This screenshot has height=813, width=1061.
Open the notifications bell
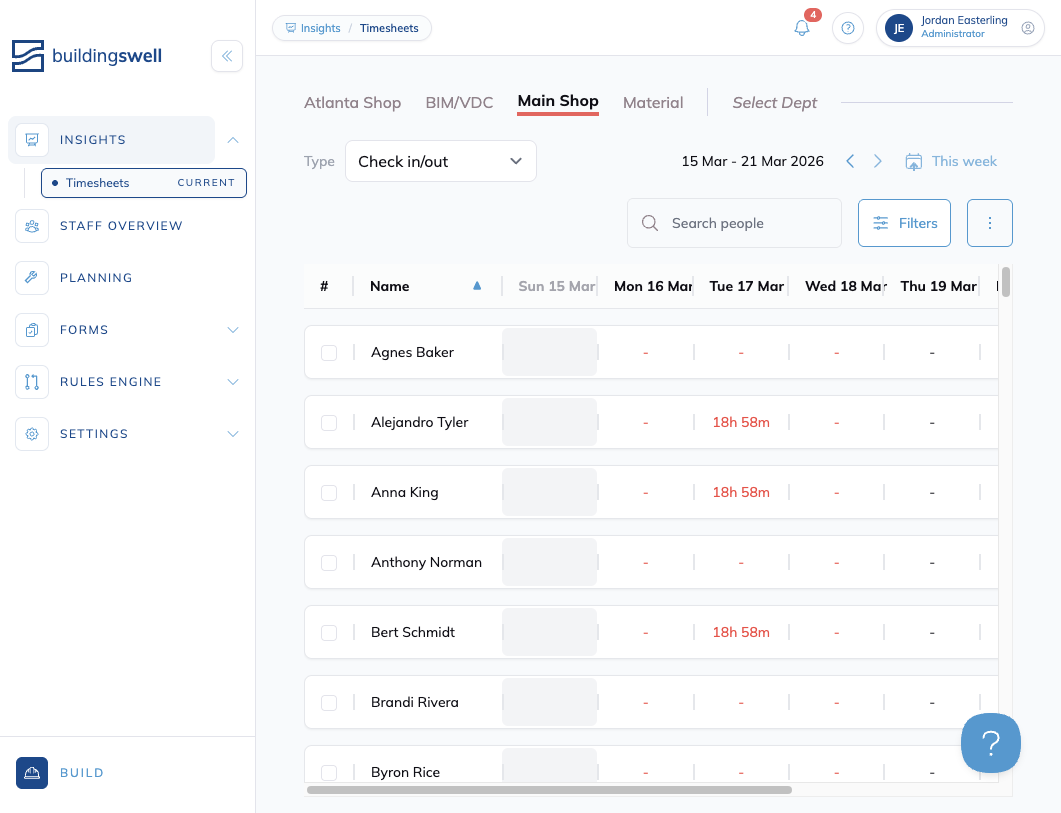tap(802, 28)
